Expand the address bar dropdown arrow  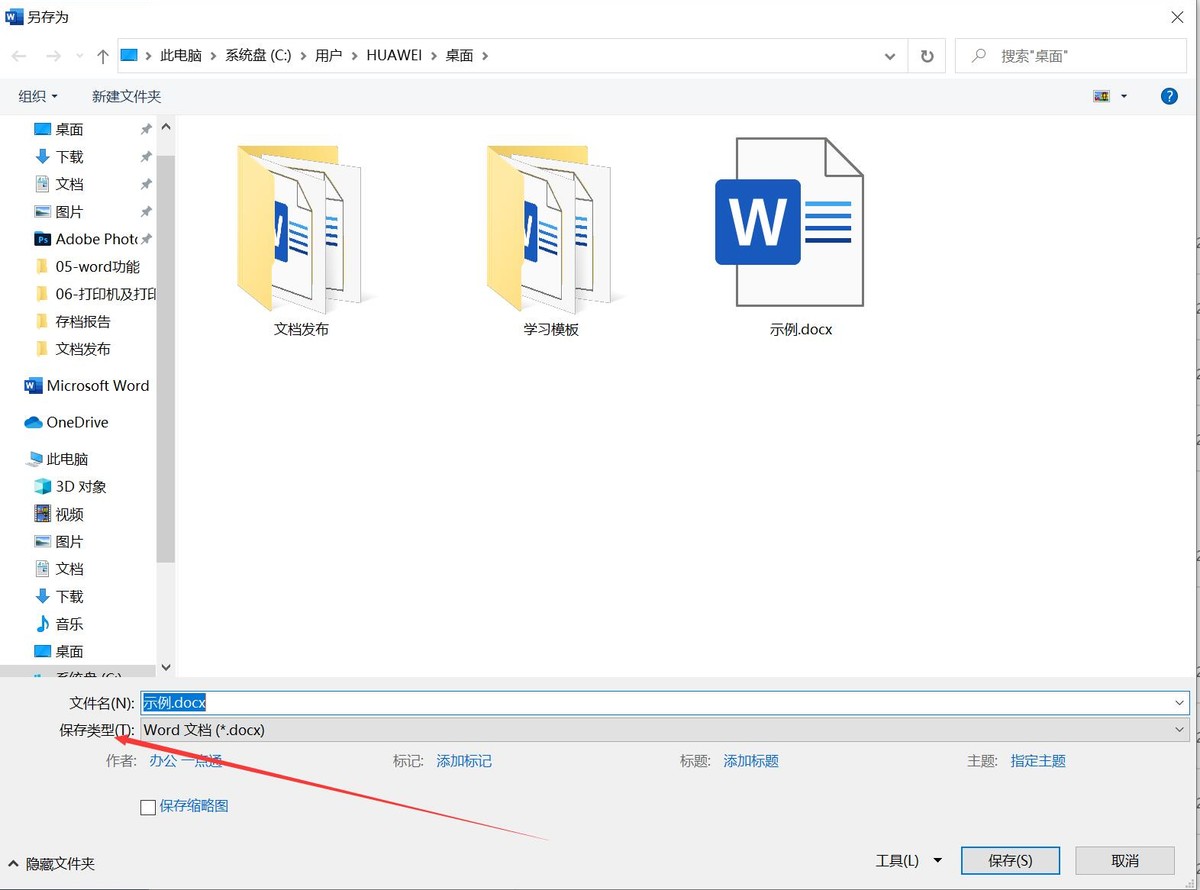(890, 56)
